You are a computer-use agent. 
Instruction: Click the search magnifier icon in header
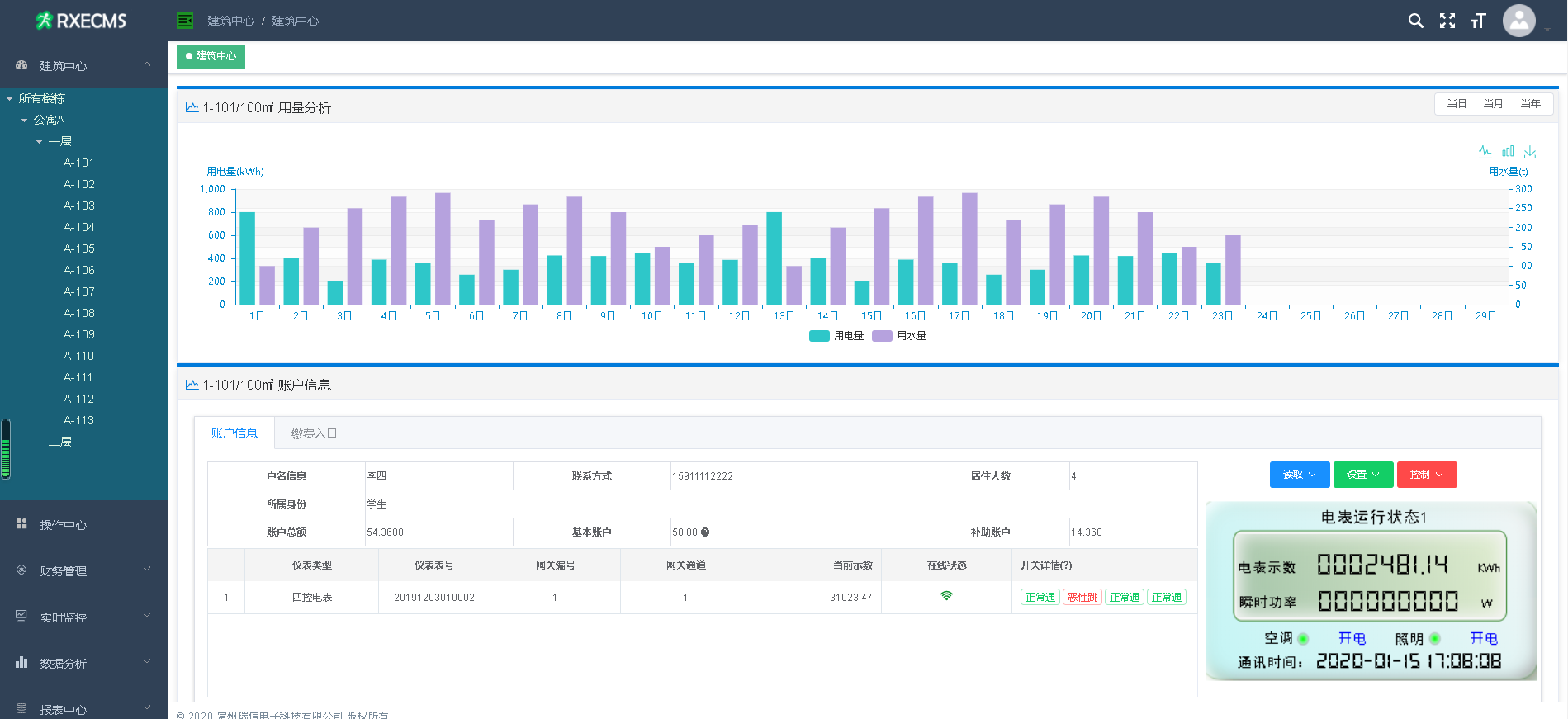[x=1415, y=21]
